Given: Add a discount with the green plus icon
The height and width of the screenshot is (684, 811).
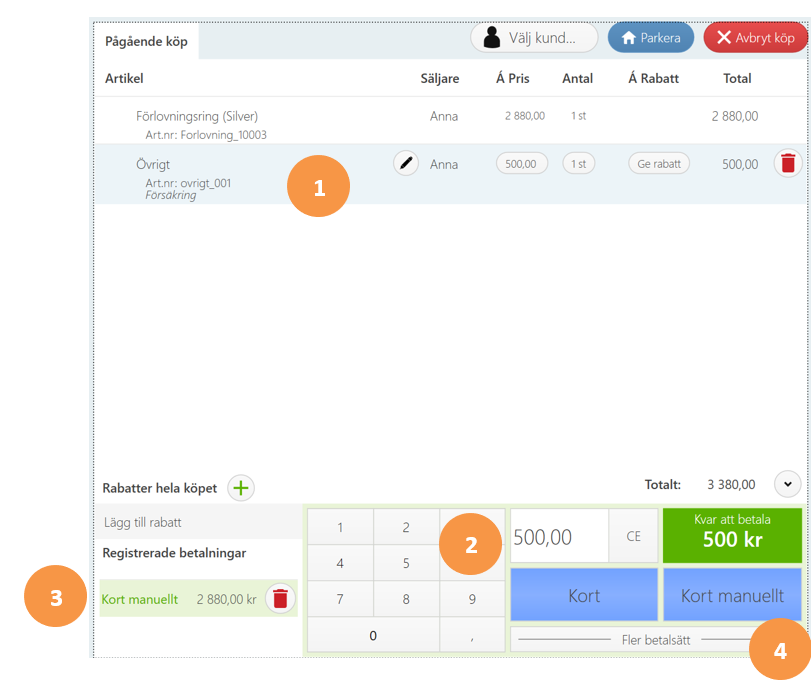Looking at the screenshot, I should (241, 488).
